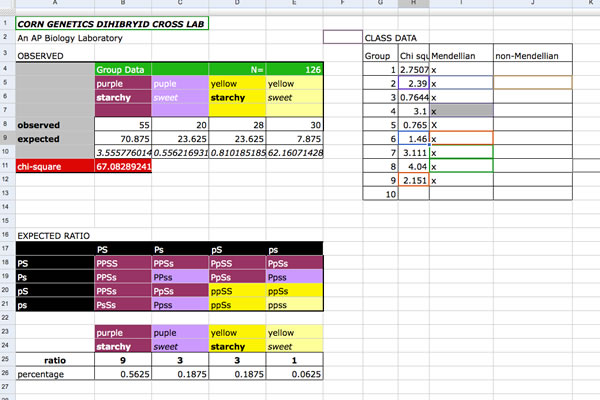
Task: Click the empty outlined cell left of CLASS DATA
Action: (342, 37)
